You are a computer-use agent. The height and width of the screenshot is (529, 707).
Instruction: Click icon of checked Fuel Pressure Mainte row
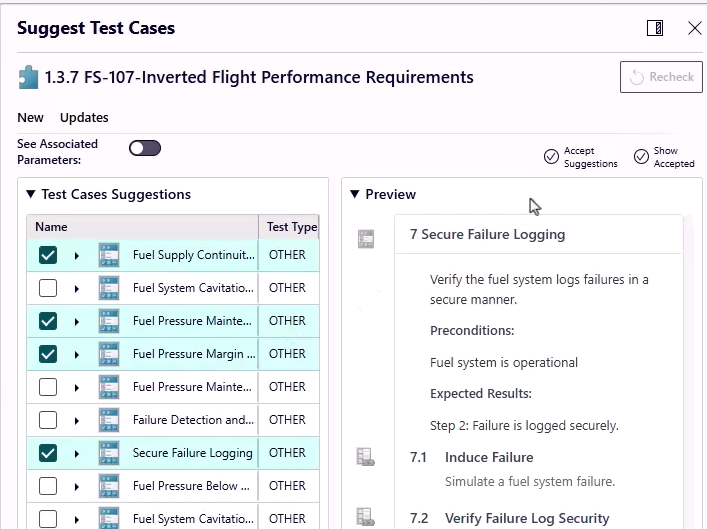109,321
